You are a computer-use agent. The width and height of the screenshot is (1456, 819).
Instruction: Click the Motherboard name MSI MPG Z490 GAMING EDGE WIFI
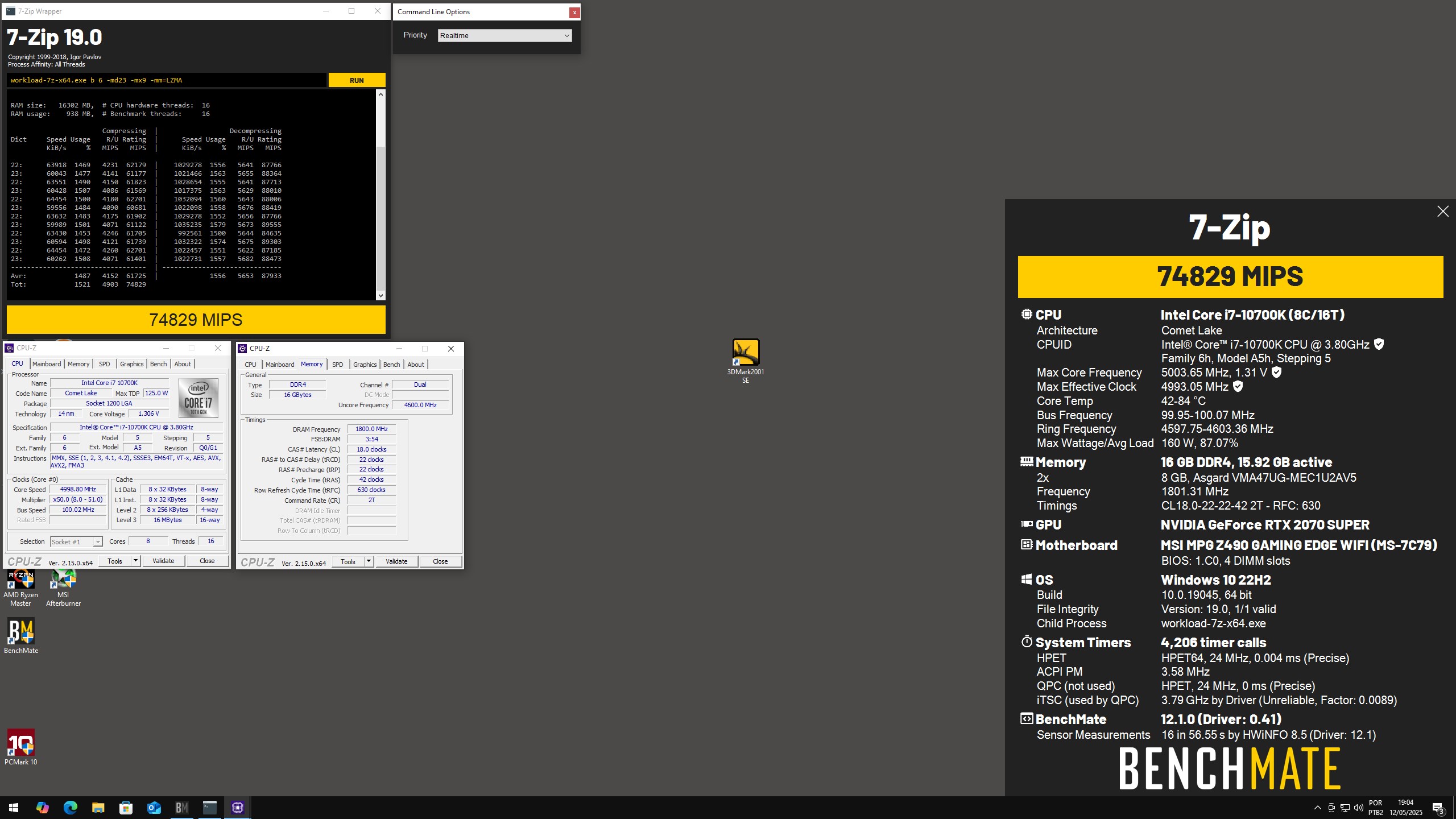click(1299, 545)
